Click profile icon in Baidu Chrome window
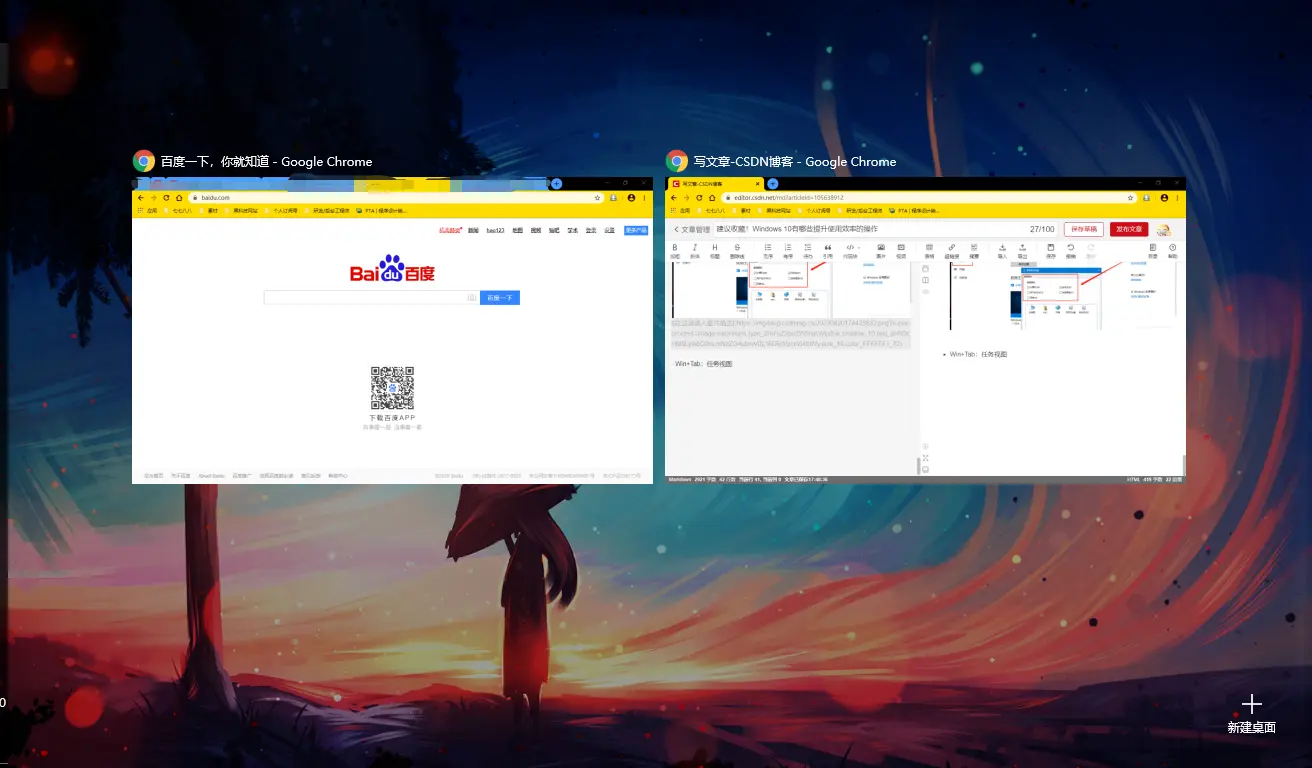The height and width of the screenshot is (768, 1312). coord(631,198)
